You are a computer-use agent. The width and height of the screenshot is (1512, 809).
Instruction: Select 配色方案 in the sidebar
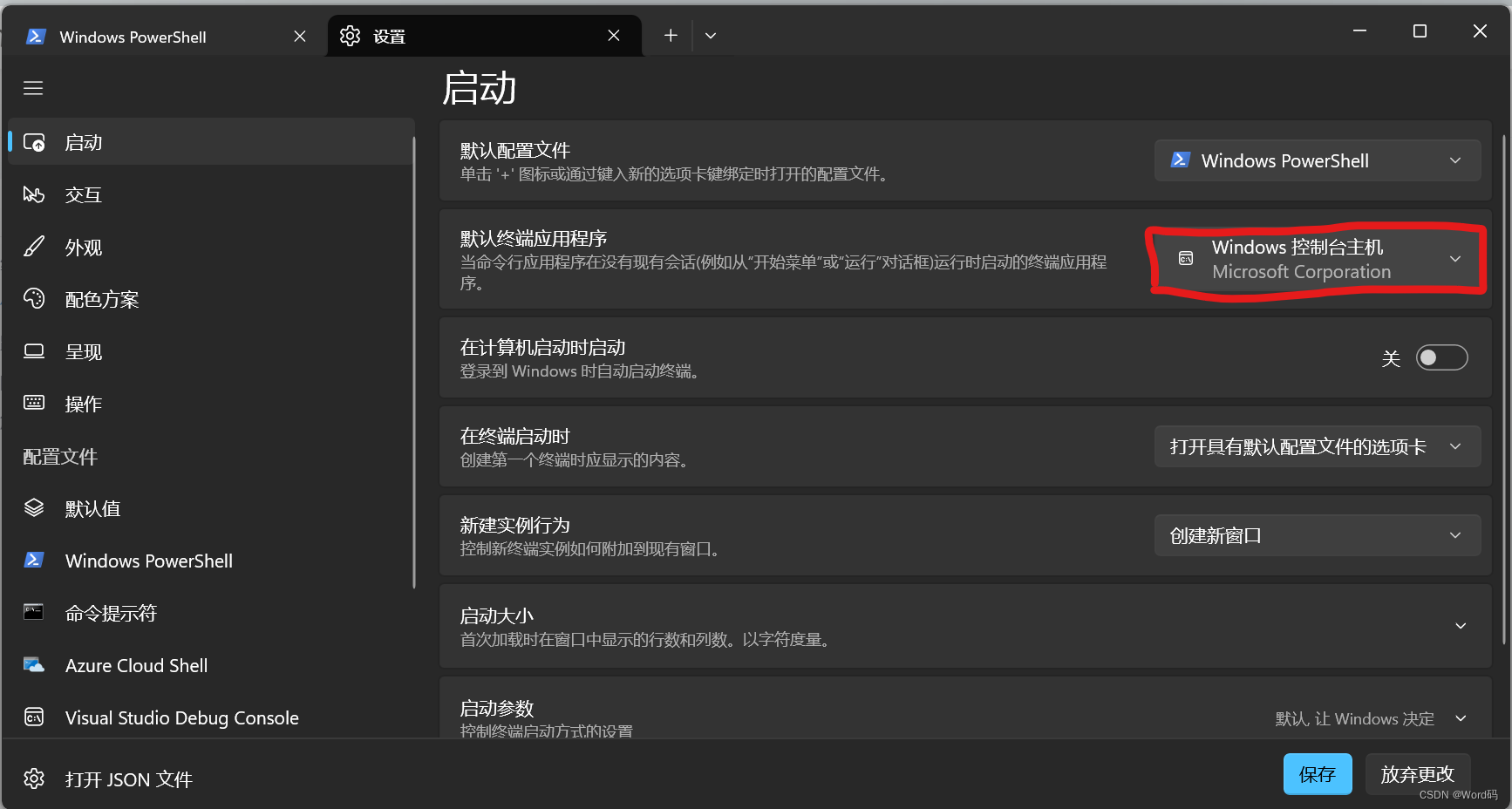click(x=211, y=299)
